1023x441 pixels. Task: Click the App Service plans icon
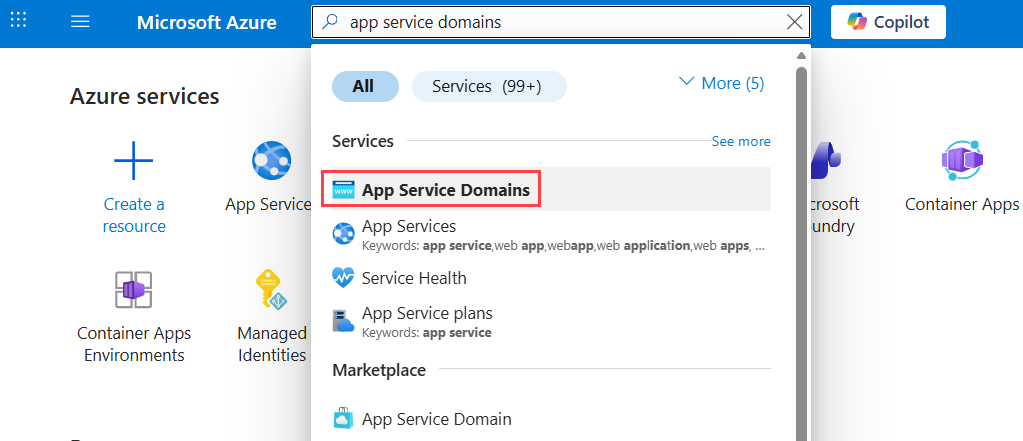(x=343, y=321)
